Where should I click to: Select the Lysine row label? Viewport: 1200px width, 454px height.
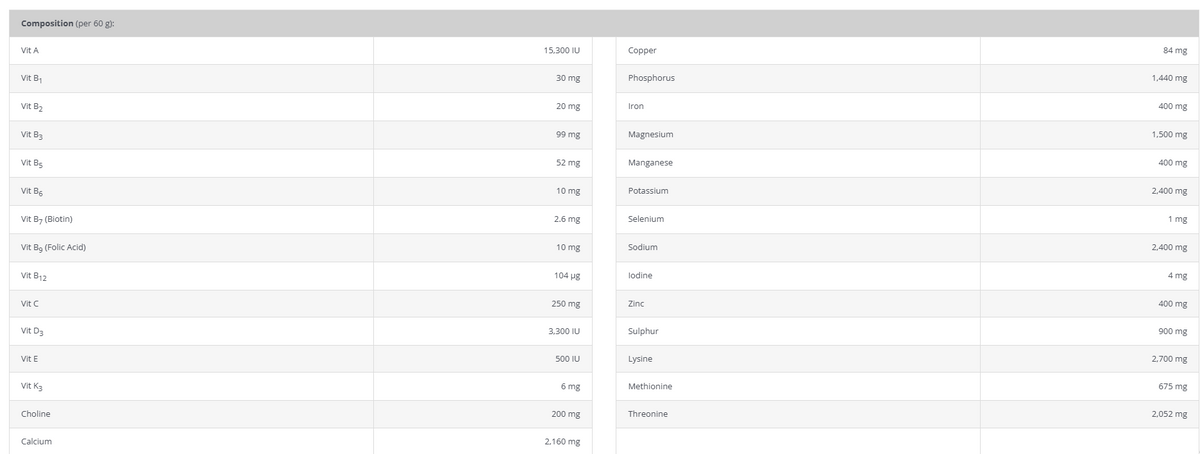pos(640,358)
